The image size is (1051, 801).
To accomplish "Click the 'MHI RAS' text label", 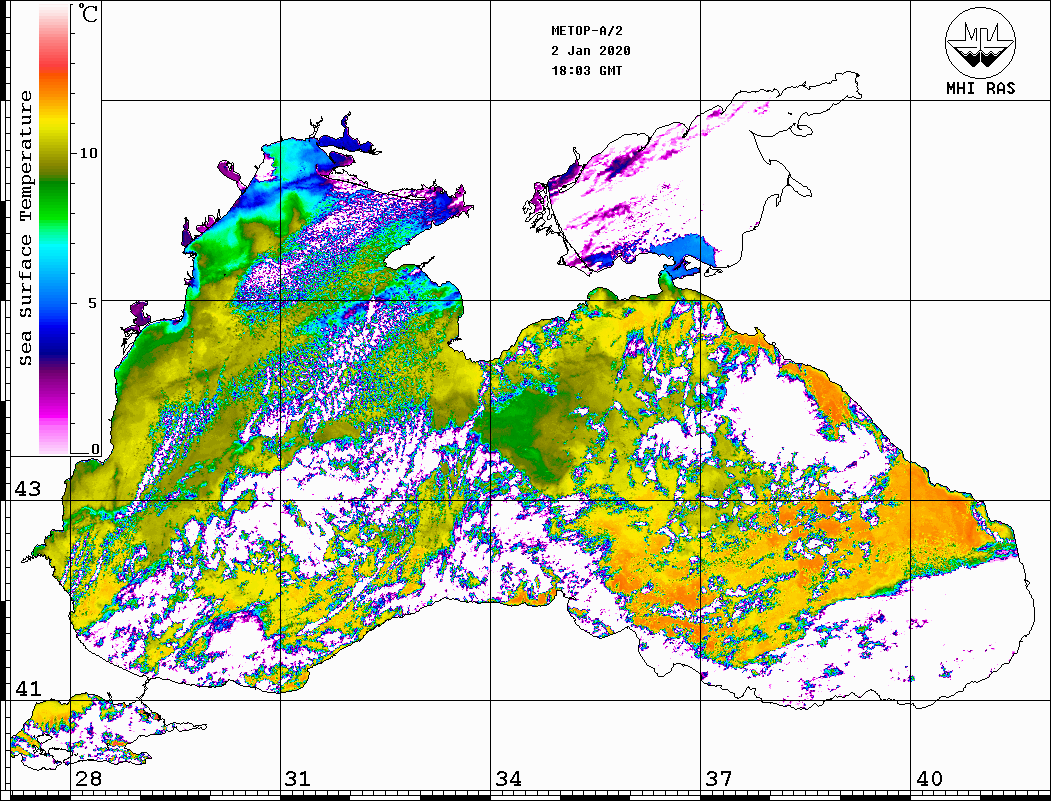I will tap(980, 88).
